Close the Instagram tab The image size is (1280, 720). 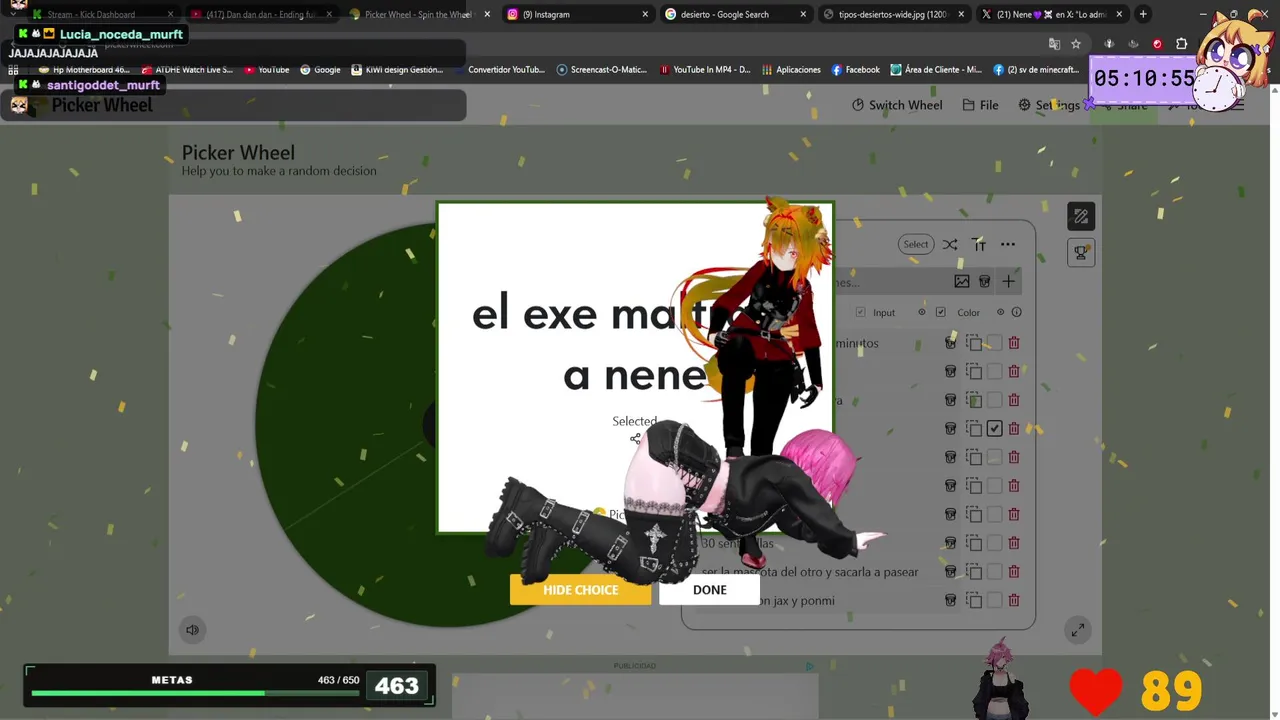pos(645,14)
